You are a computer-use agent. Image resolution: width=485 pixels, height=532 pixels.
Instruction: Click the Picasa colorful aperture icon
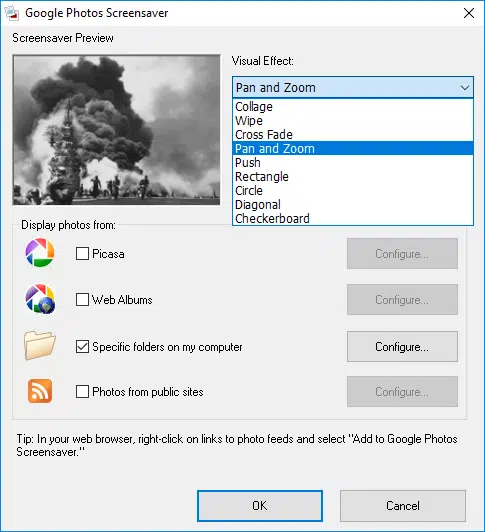click(x=40, y=253)
